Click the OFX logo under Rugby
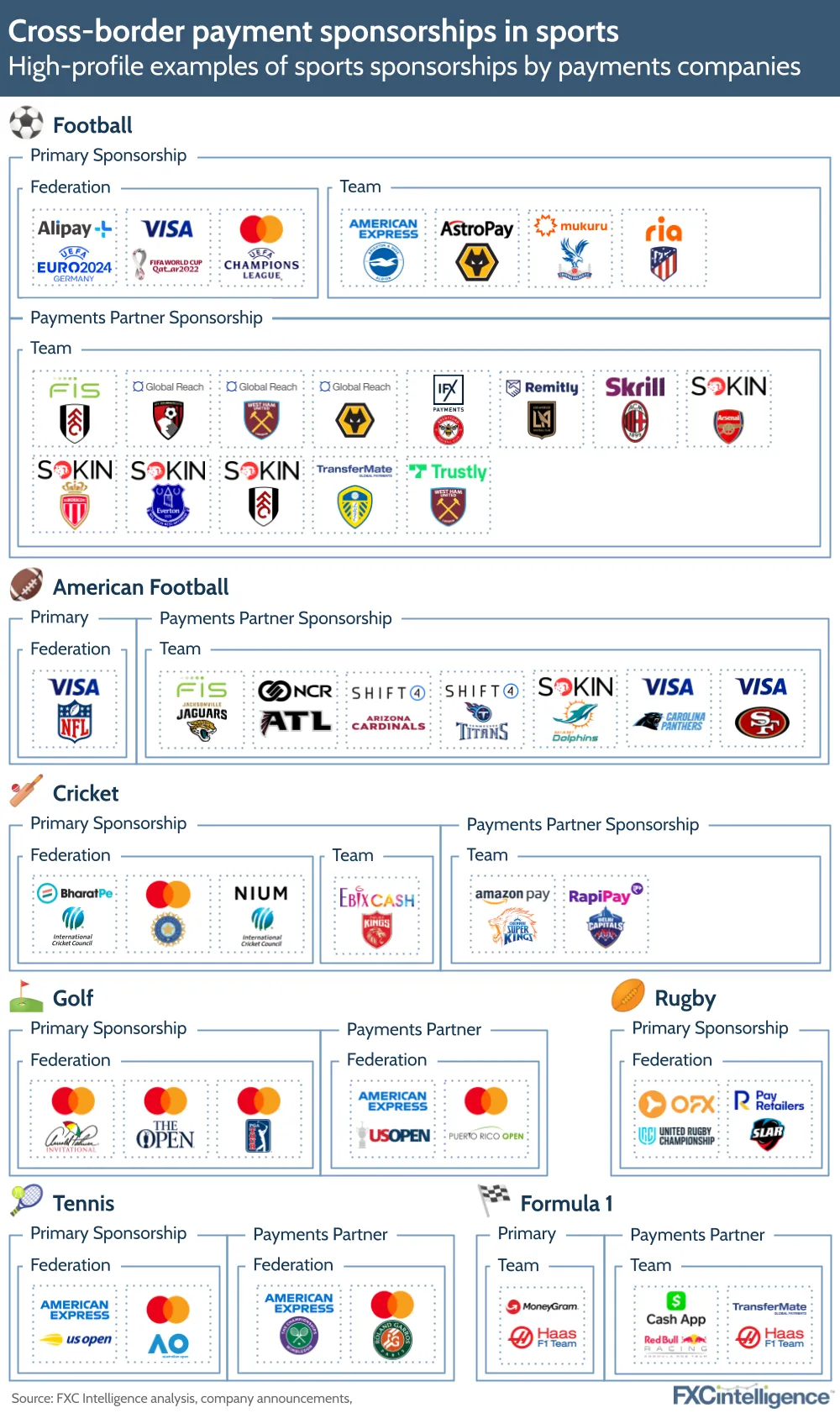Image resolution: width=840 pixels, height=1413 pixels. [677, 1103]
